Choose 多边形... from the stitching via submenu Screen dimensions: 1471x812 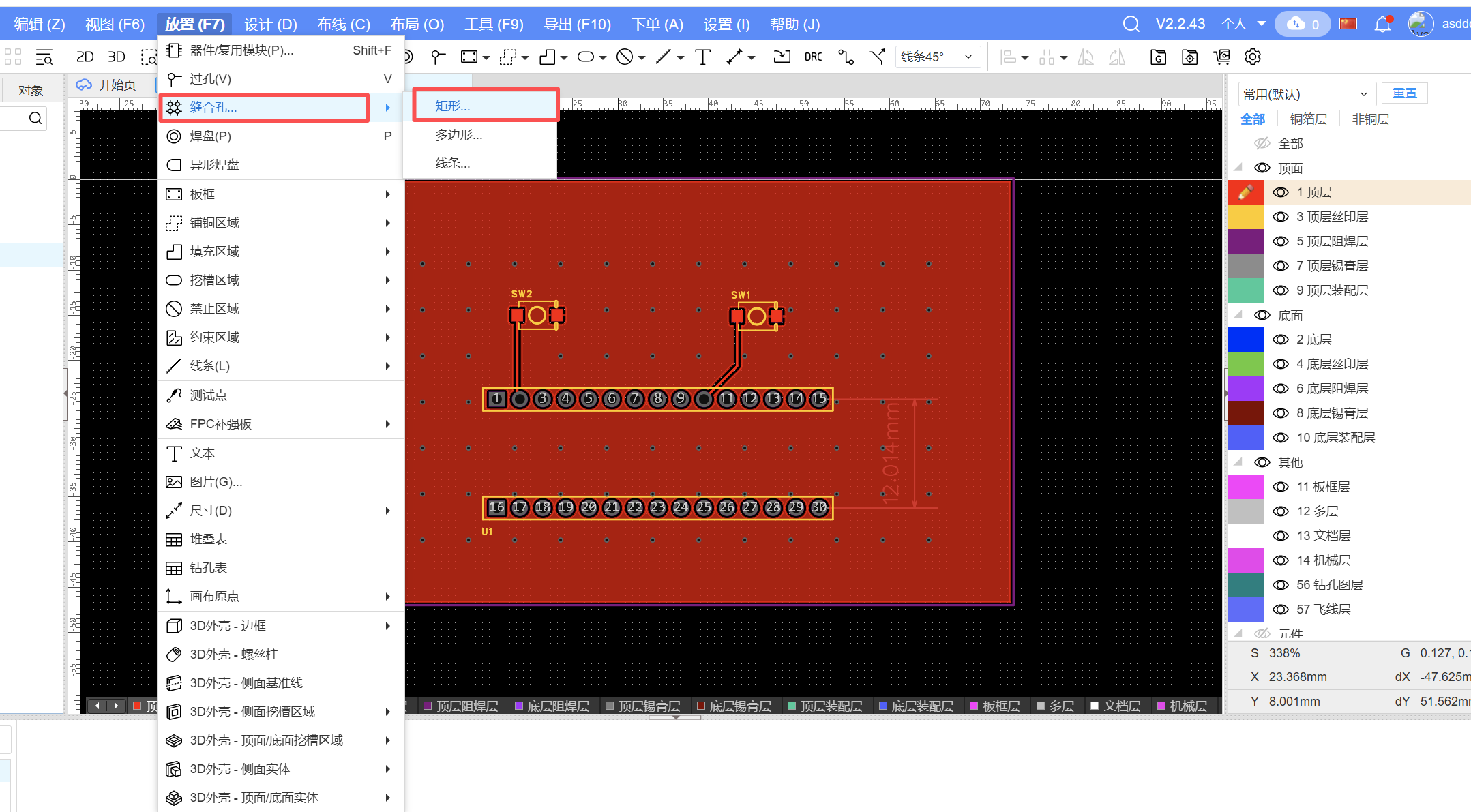(459, 135)
